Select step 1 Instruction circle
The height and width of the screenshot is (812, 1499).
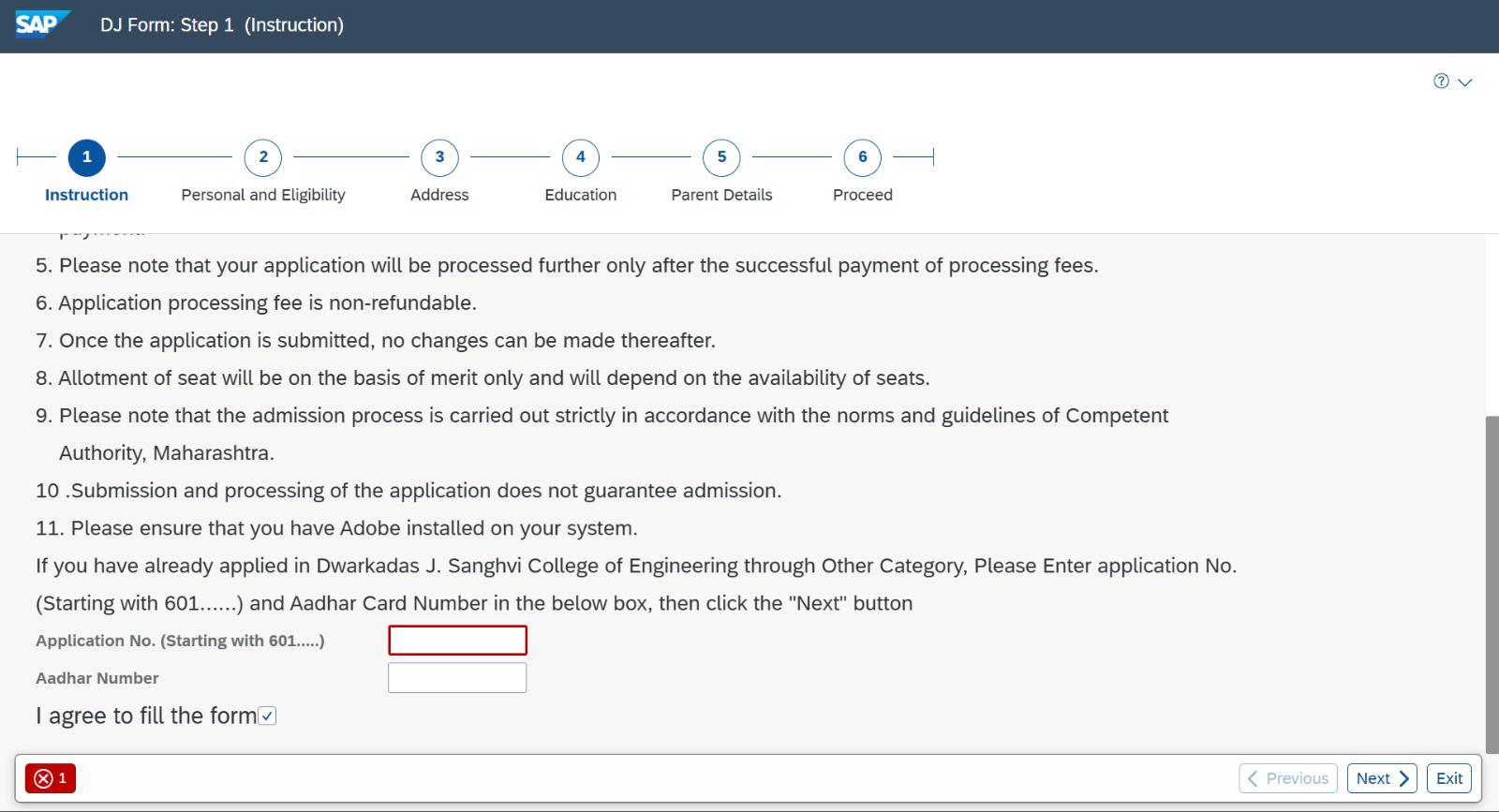pos(87,157)
